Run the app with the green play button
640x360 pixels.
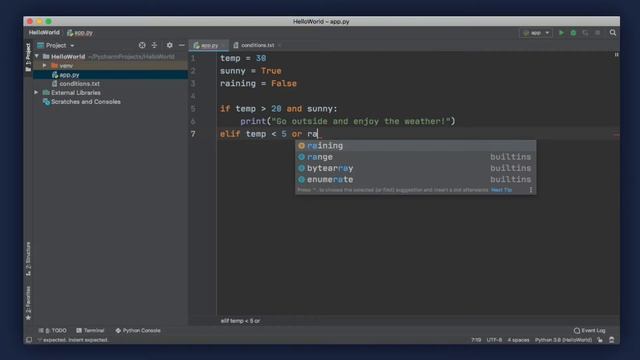click(561, 33)
